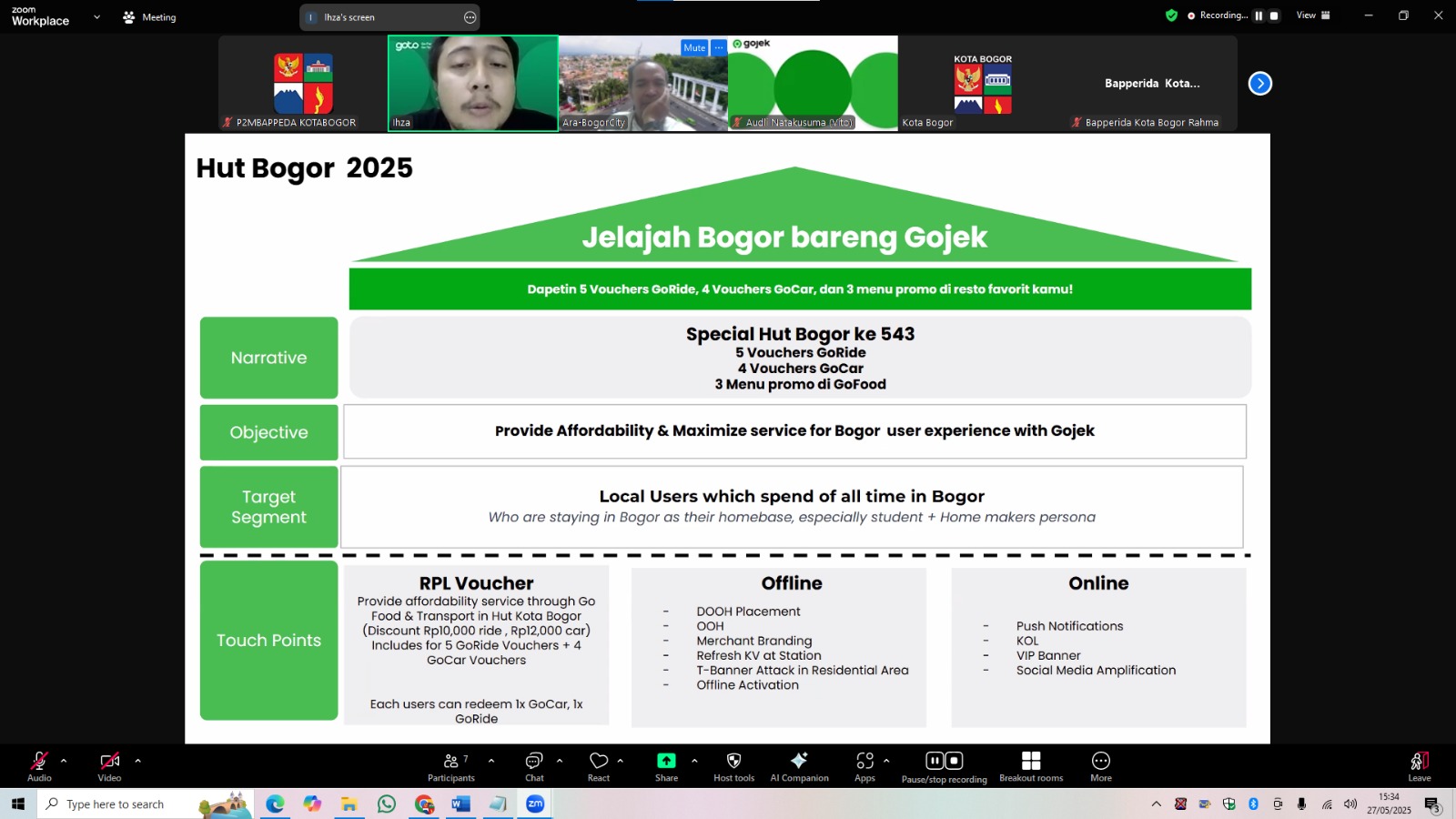
Task: Open the Wi-Fi network tray icon
Action: click(x=1327, y=804)
